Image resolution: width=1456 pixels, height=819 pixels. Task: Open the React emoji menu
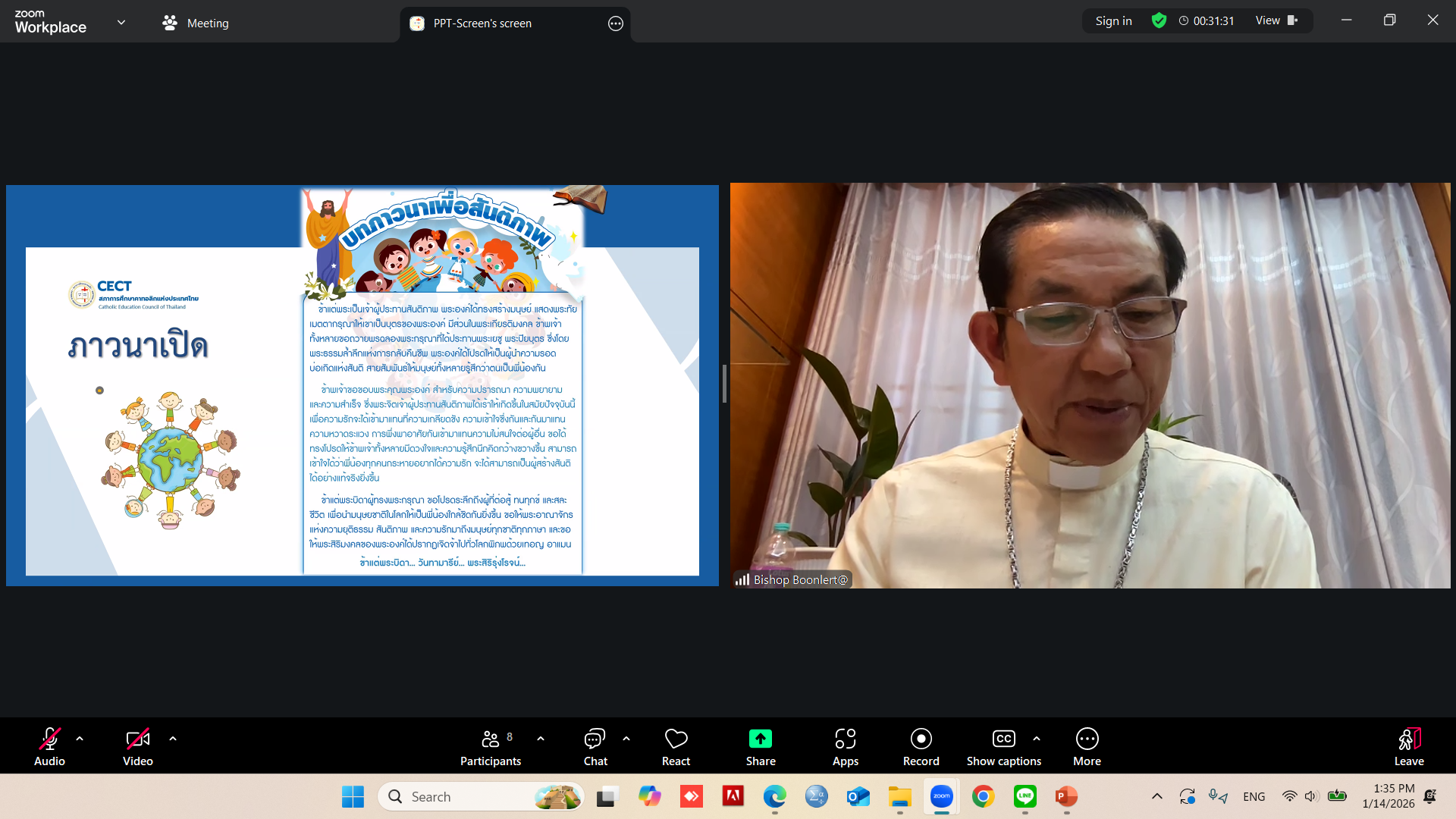coord(676,747)
